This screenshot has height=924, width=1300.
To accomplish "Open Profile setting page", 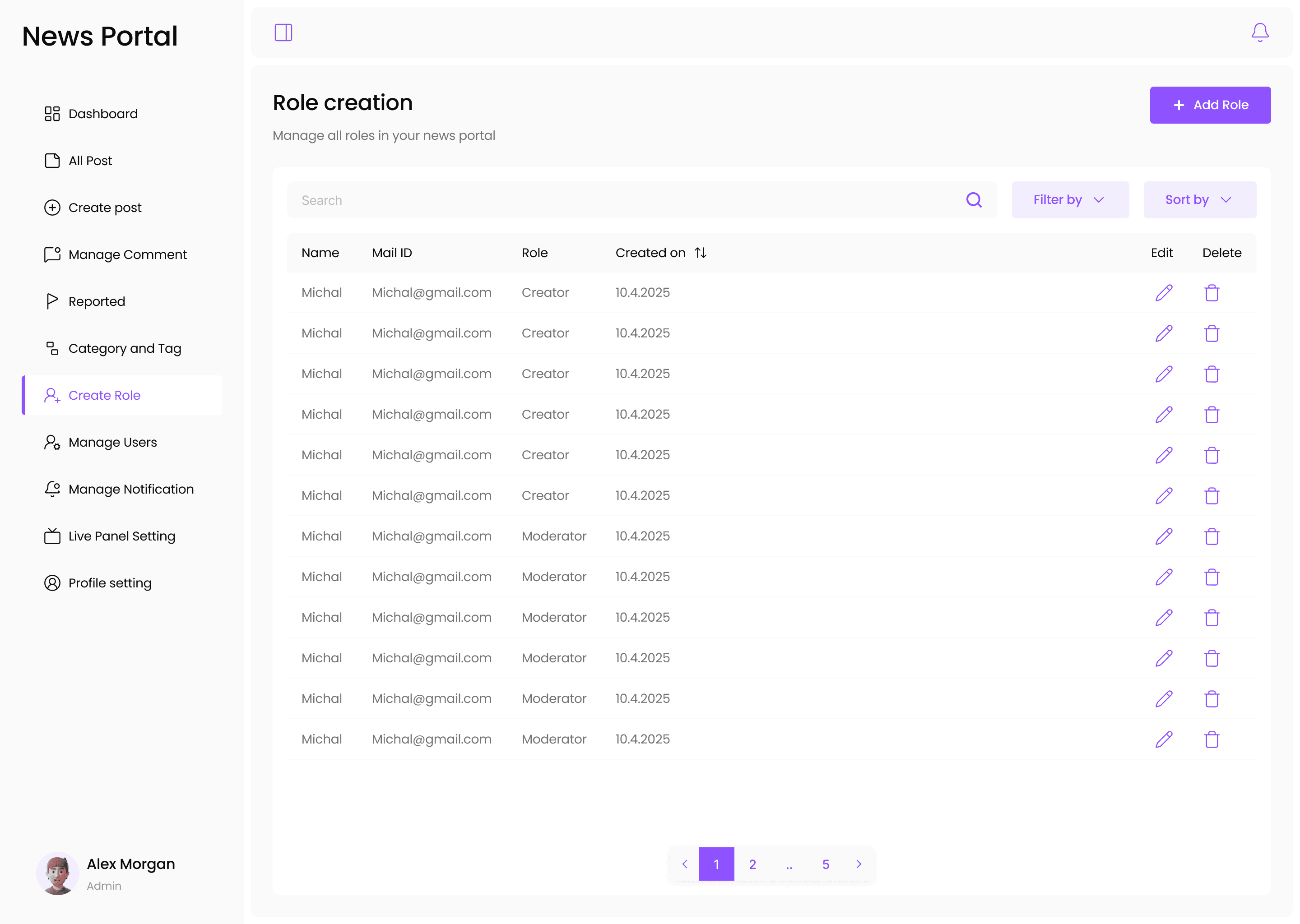I will 109,583.
